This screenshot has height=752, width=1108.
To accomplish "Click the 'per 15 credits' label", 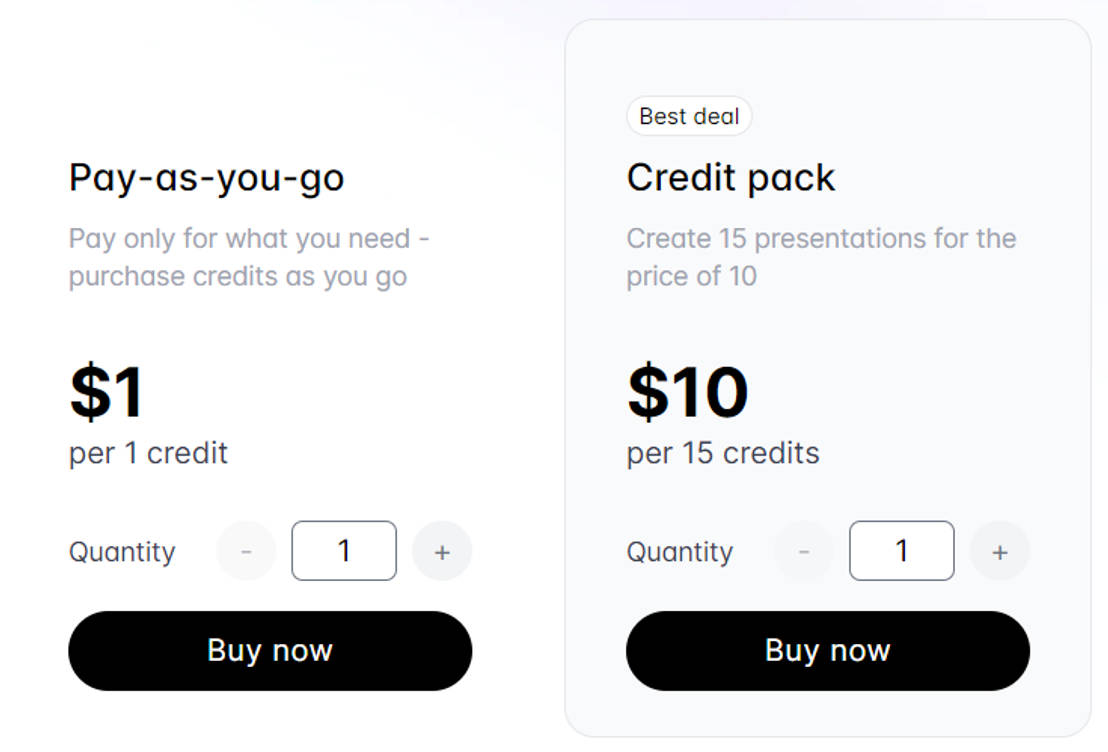I will [722, 453].
